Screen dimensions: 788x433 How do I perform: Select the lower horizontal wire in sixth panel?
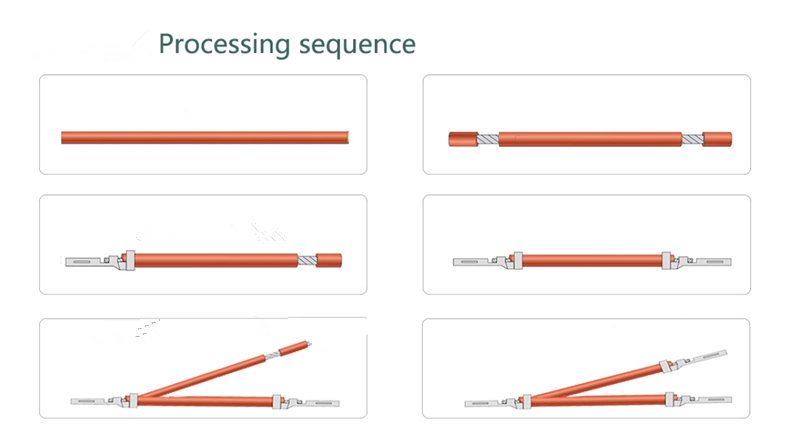pos(599,401)
